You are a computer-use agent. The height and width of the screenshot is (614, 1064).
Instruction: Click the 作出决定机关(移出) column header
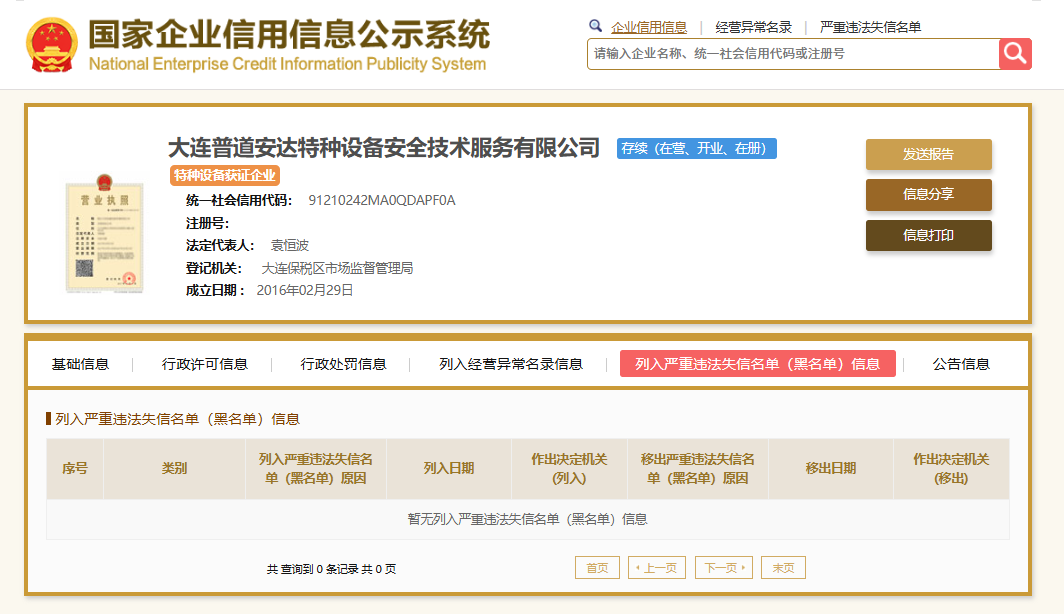[951, 469]
